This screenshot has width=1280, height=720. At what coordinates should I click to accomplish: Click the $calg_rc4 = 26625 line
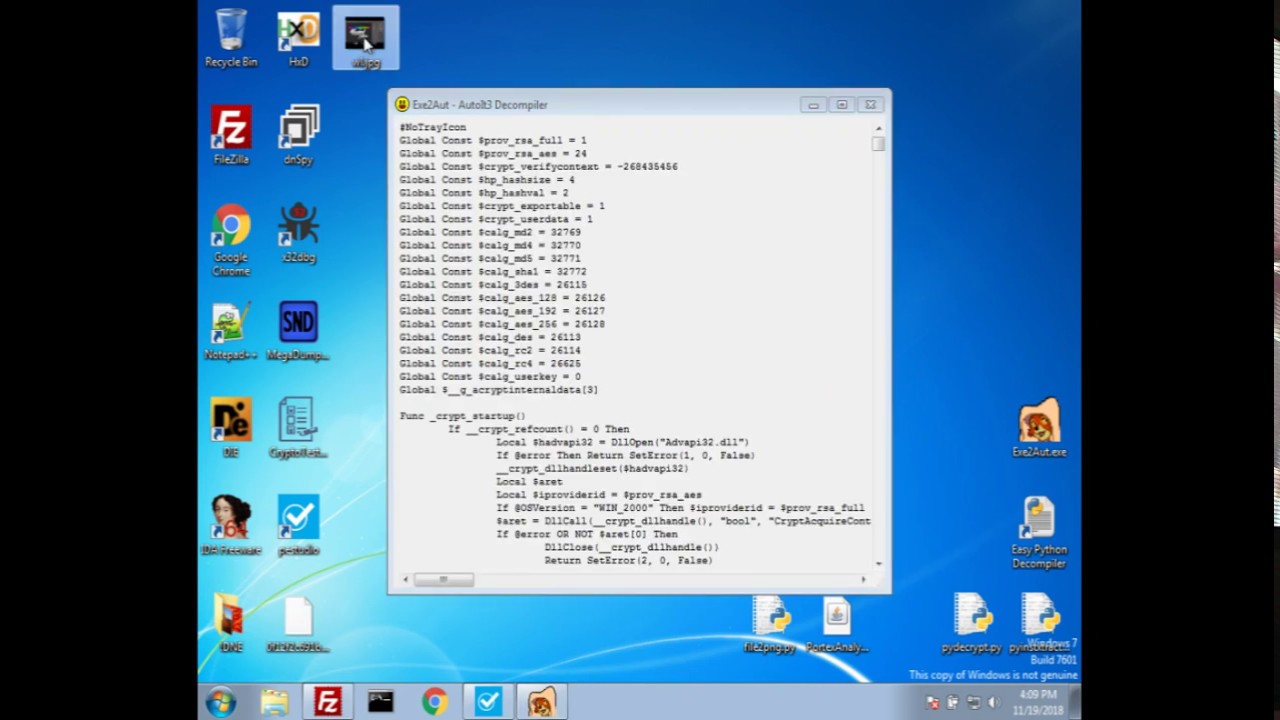click(x=490, y=363)
